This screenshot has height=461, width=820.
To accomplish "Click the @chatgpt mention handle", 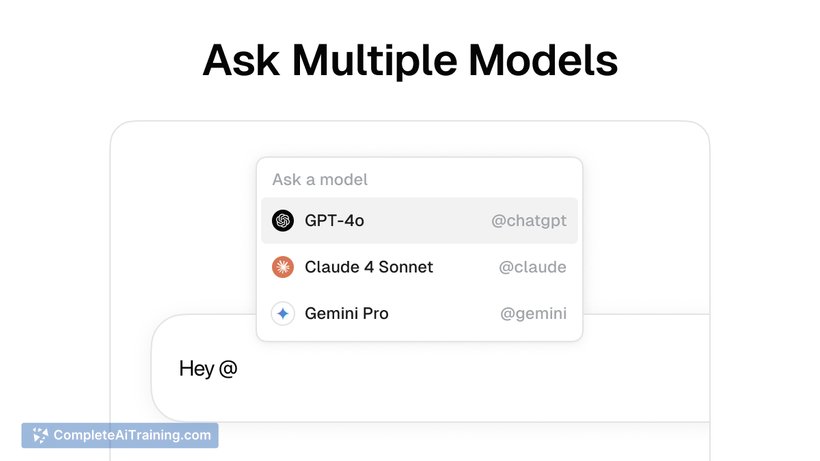I will (529, 221).
